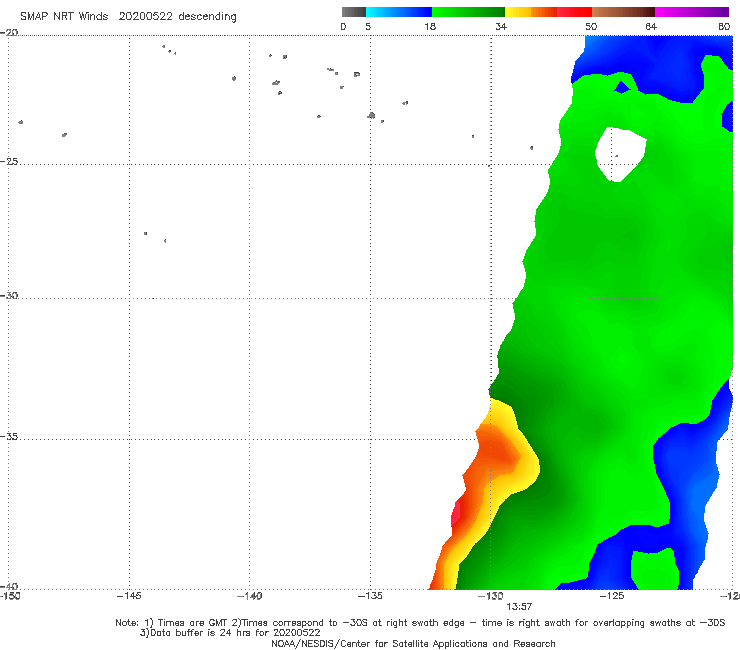The height and width of the screenshot is (650, 740).
Task: Click the color bar label '5'
Action: pyautogui.click(x=368, y=26)
